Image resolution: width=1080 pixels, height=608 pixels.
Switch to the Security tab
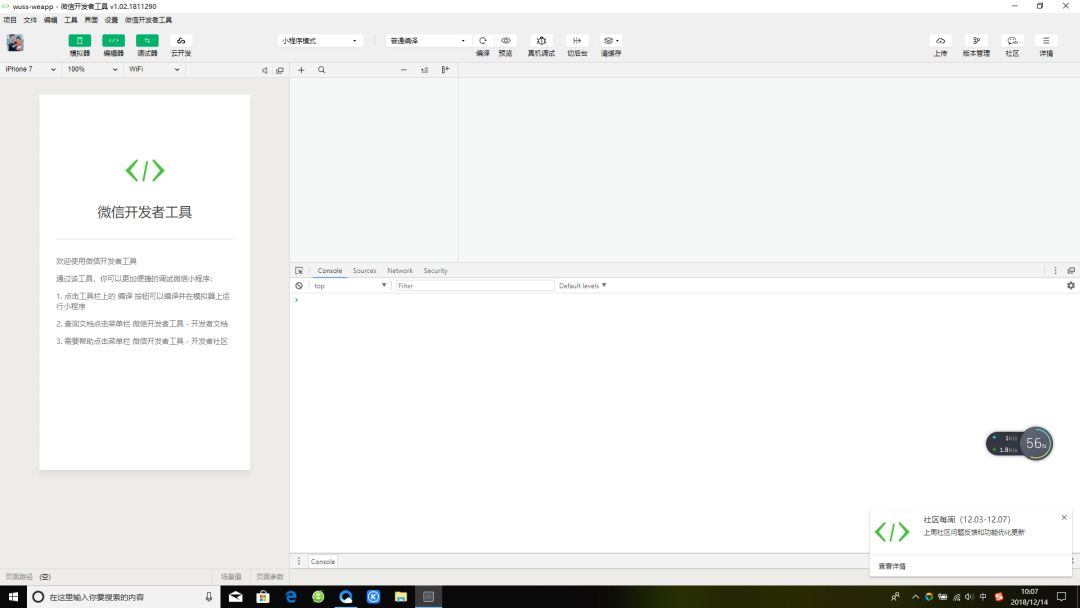pyautogui.click(x=435, y=271)
